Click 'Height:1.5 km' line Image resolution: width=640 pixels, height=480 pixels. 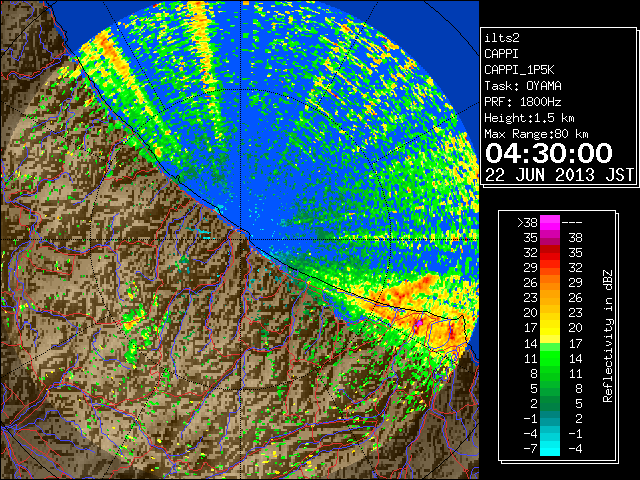pos(529,118)
